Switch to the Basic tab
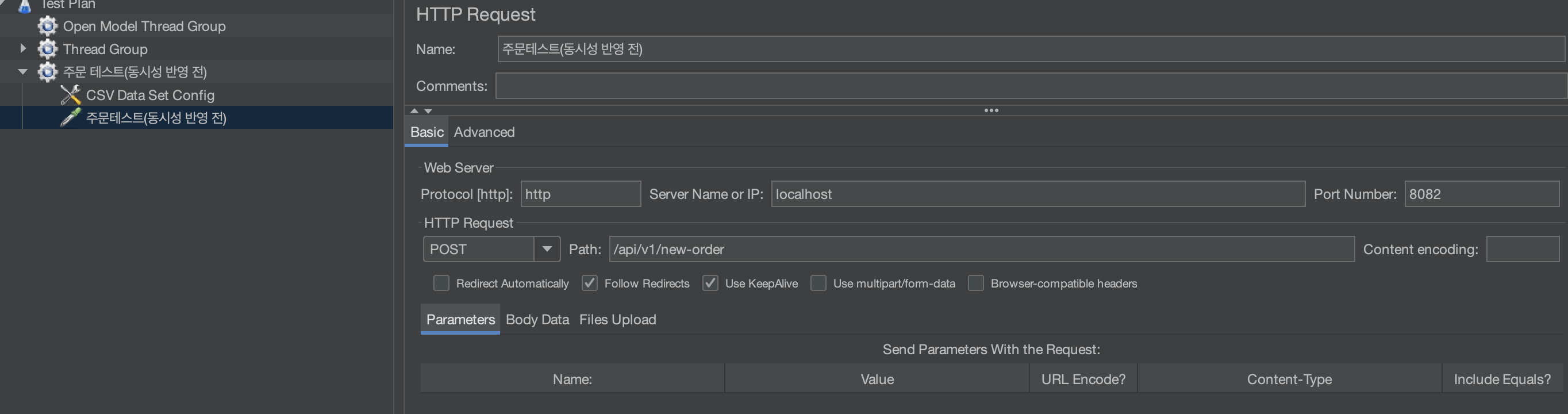Image resolution: width=1568 pixels, height=414 pixels. [x=426, y=132]
